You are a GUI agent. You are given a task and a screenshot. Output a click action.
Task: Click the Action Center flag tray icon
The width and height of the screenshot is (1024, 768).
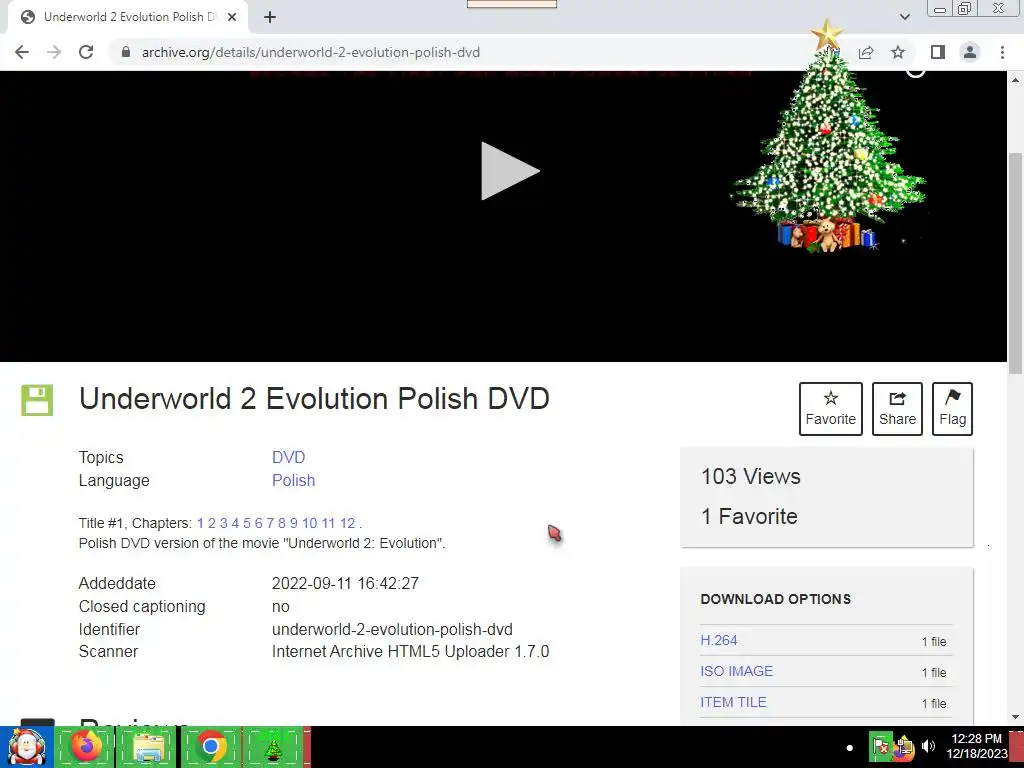tap(880, 746)
